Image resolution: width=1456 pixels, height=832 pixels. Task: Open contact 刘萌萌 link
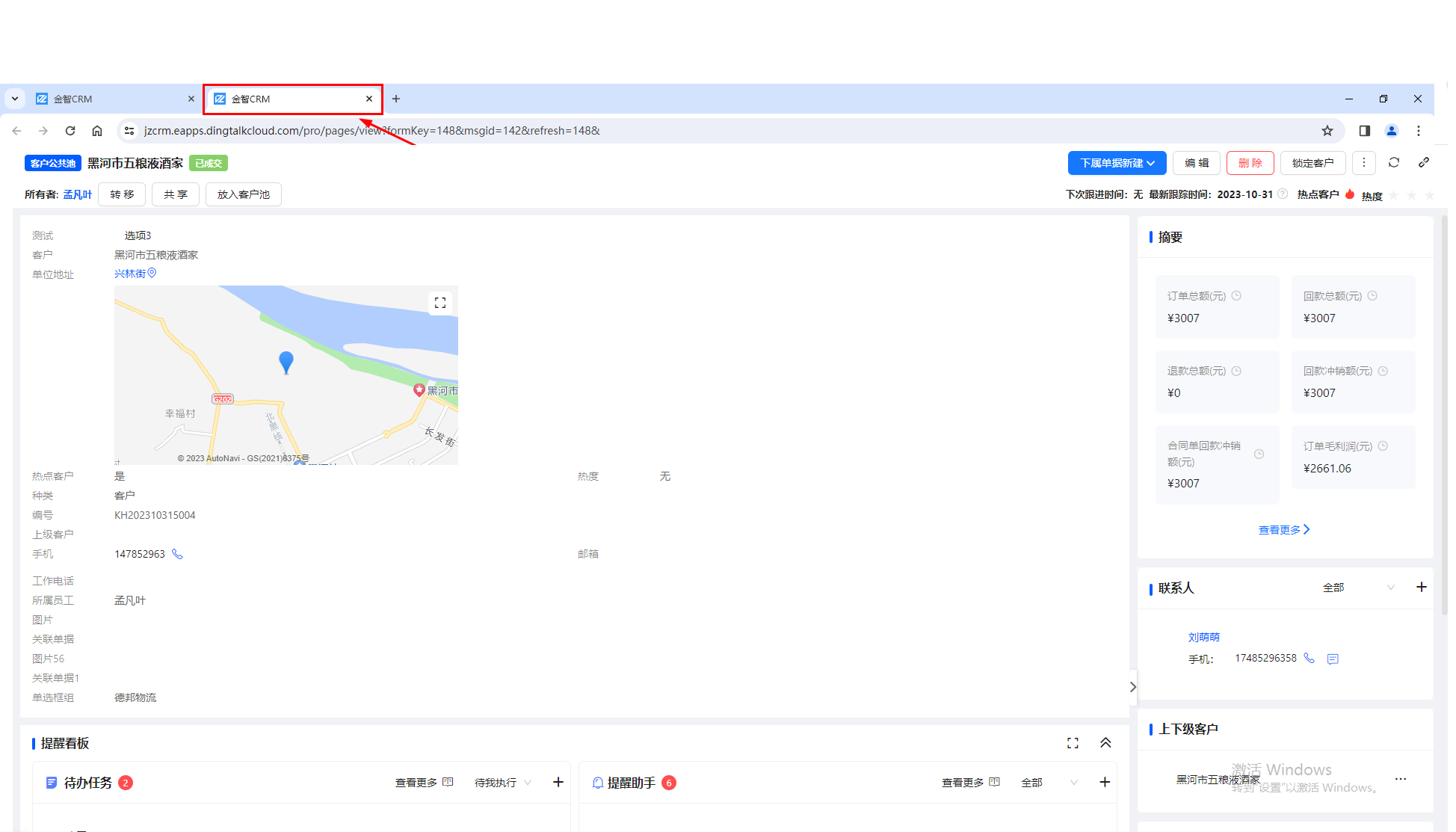pyautogui.click(x=1203, y=637)
